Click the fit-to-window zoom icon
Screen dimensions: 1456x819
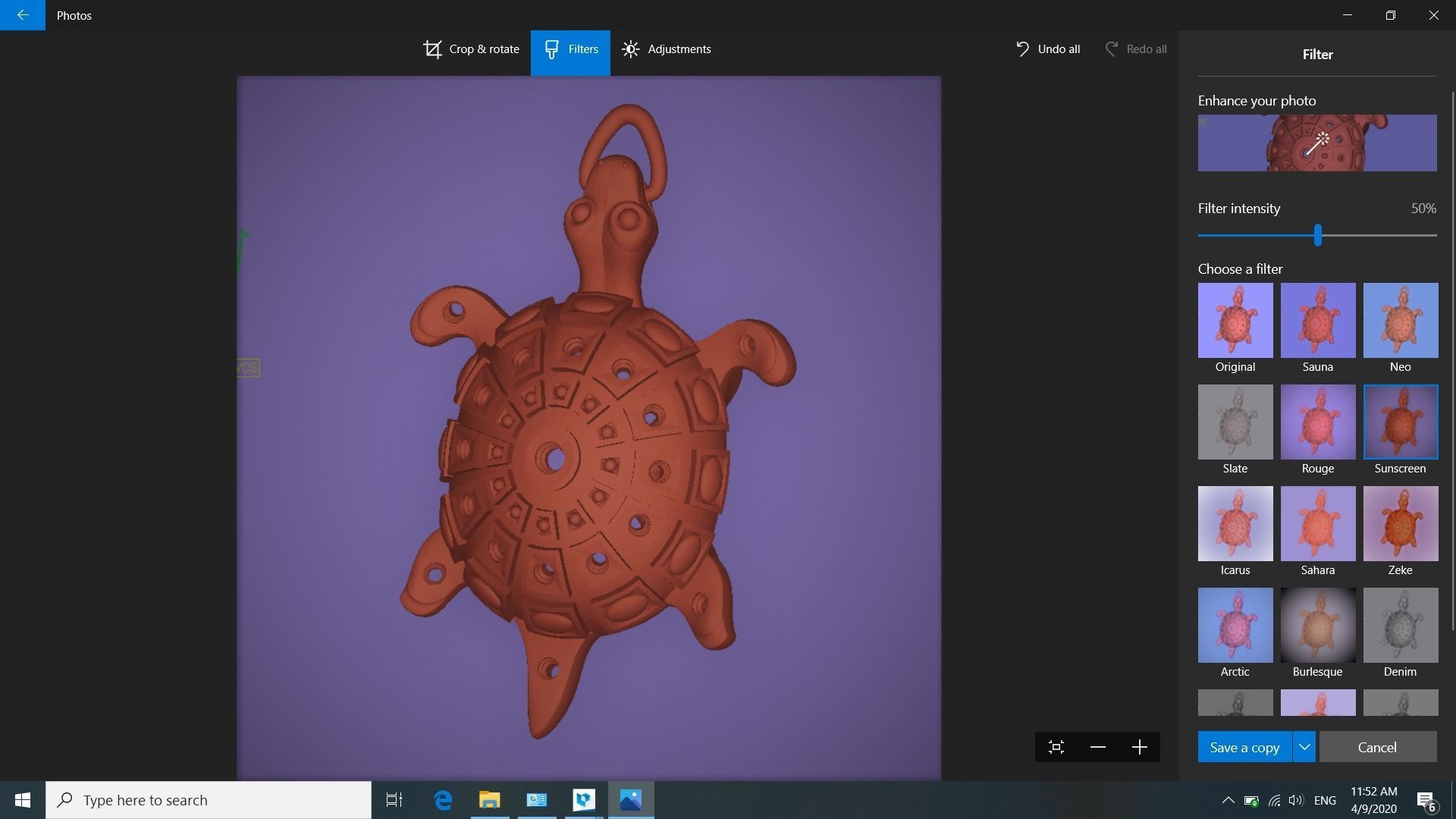coord(1056,747)
